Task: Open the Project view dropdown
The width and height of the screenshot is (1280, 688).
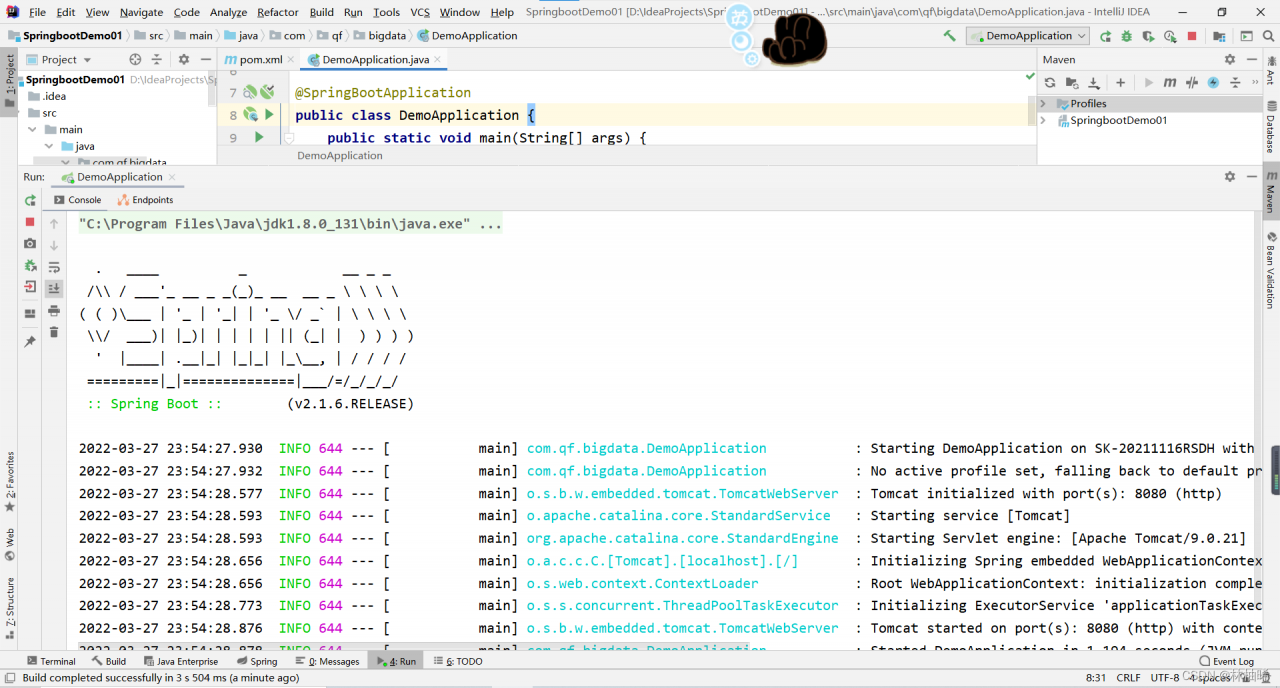Action: click(x=59, y=59)
